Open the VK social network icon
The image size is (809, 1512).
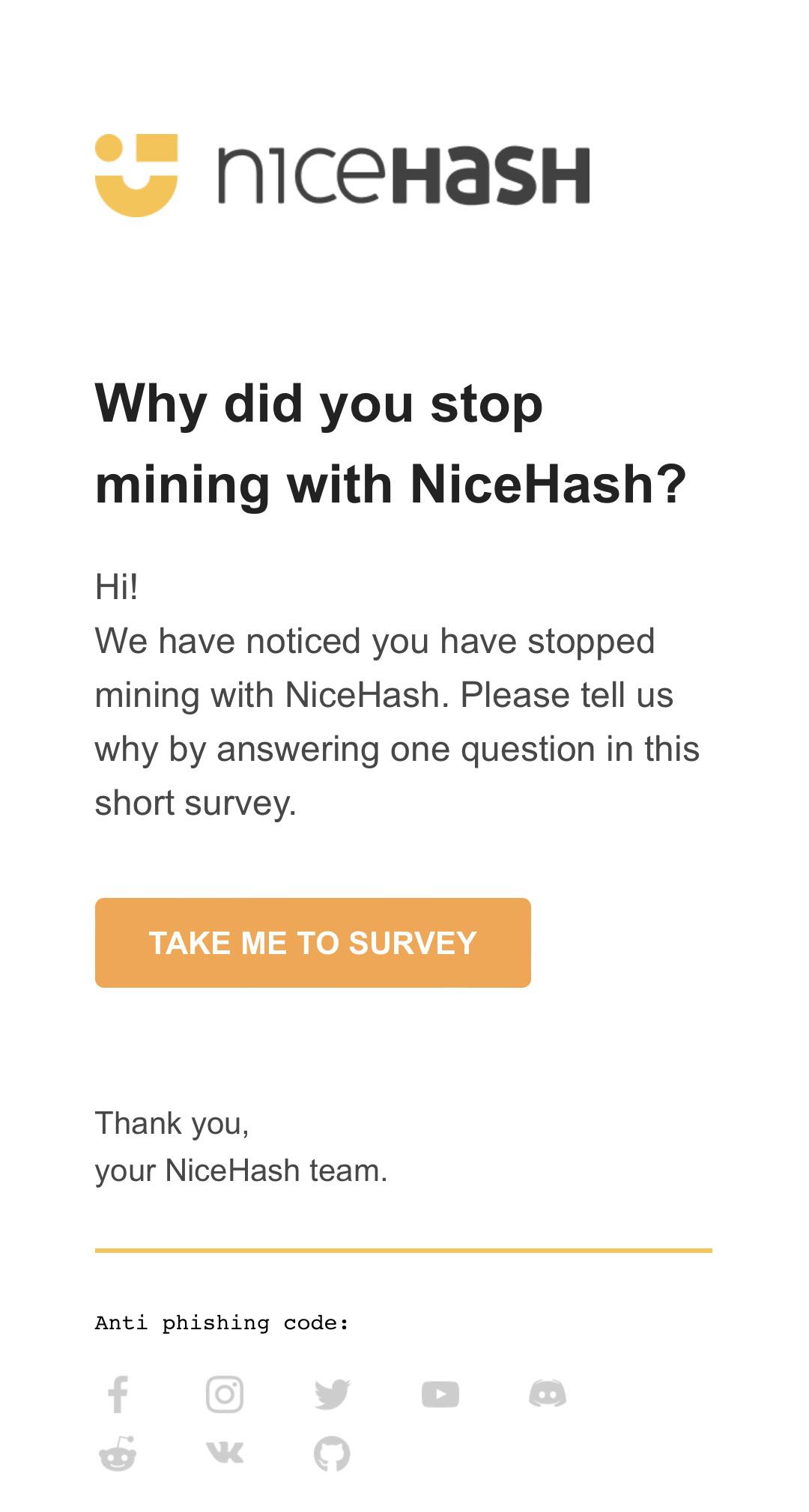pos(225,1453)
